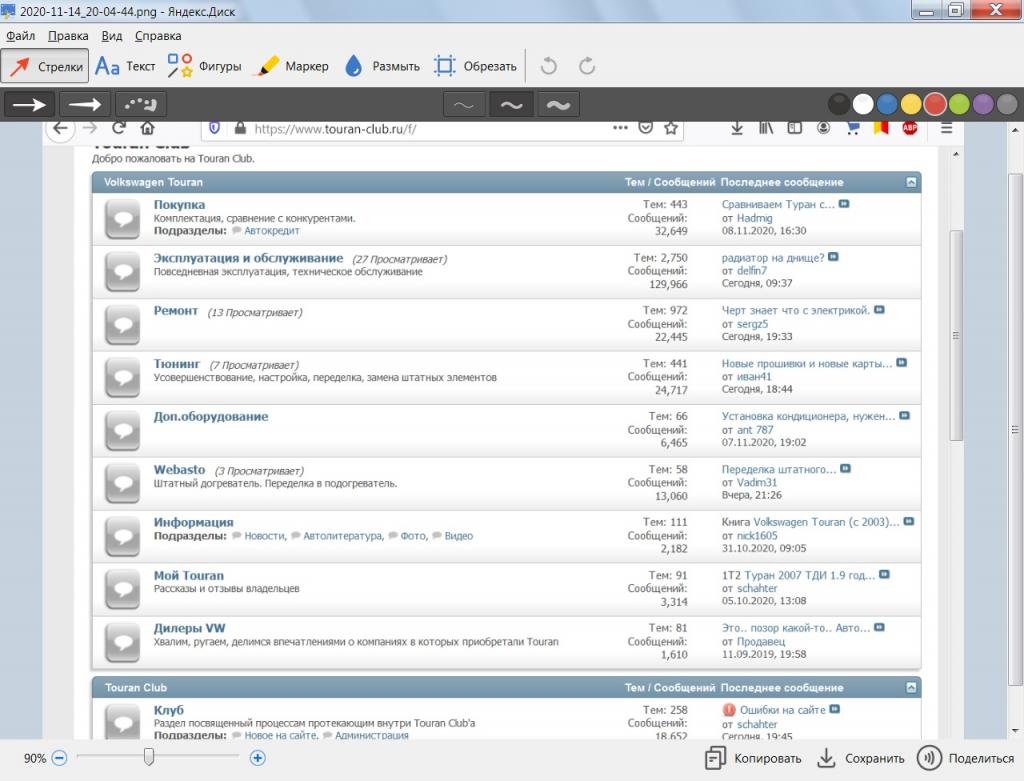The width and height of the screenshot is (1024, 781).
Task: Pick the green color swatch
Action: tap(959, 104)
